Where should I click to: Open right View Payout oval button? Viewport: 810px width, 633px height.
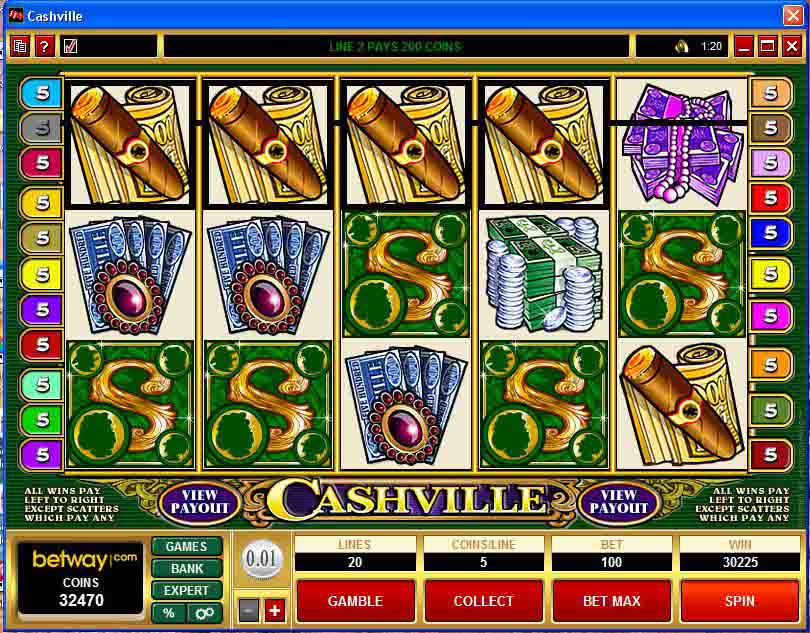[x=619, y=501]
